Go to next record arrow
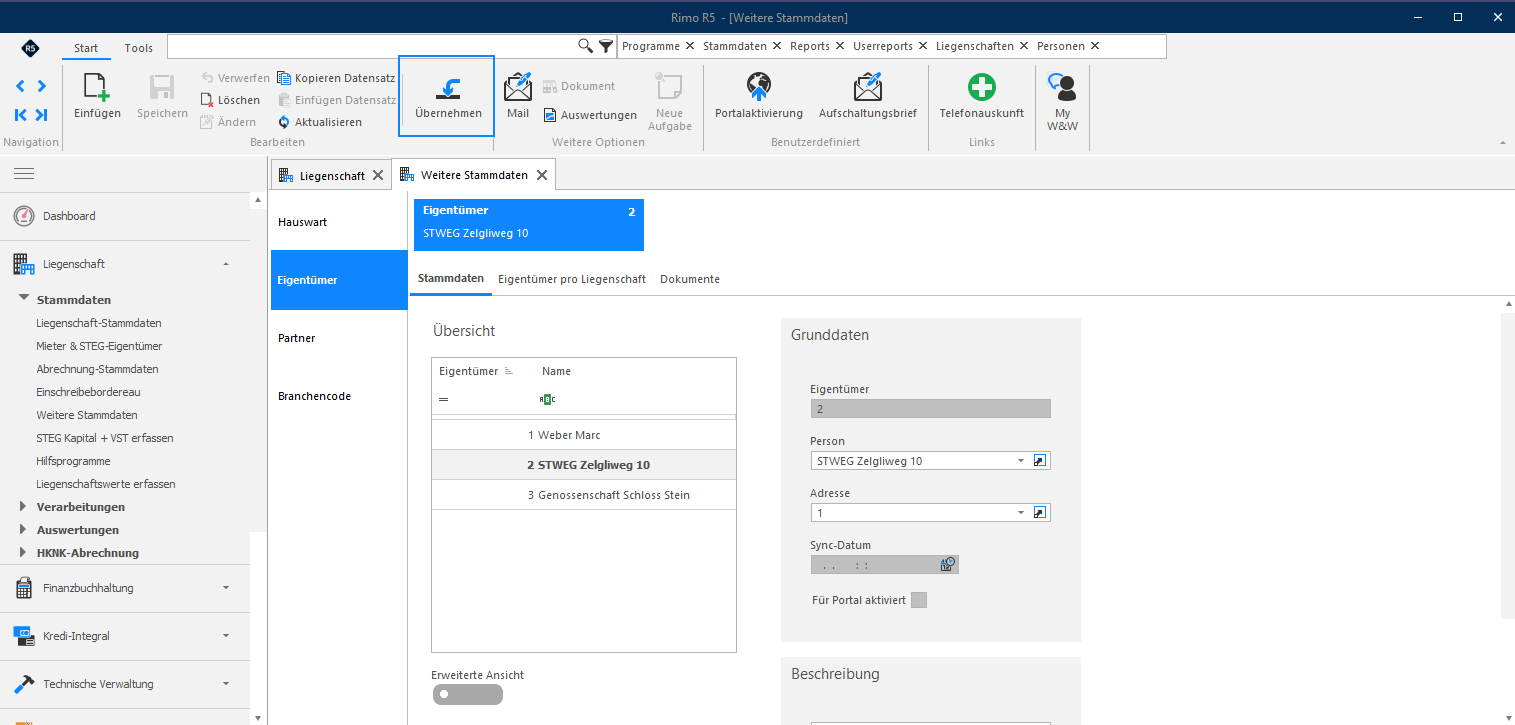 point(41,86)
